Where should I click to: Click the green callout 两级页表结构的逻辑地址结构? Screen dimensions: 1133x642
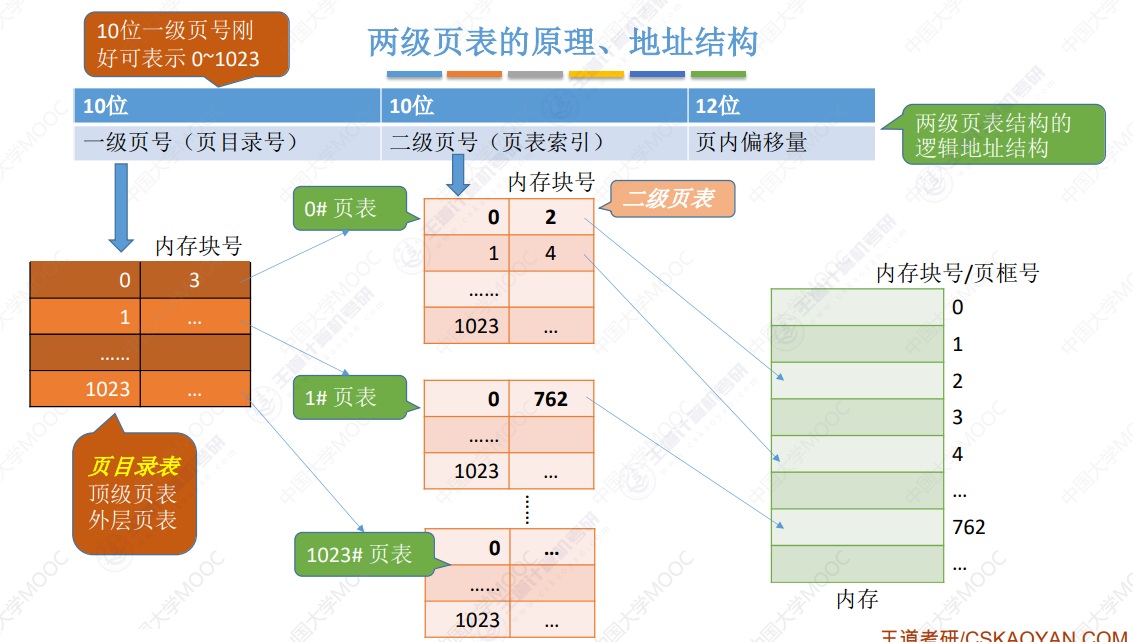tap(1003, 134)
